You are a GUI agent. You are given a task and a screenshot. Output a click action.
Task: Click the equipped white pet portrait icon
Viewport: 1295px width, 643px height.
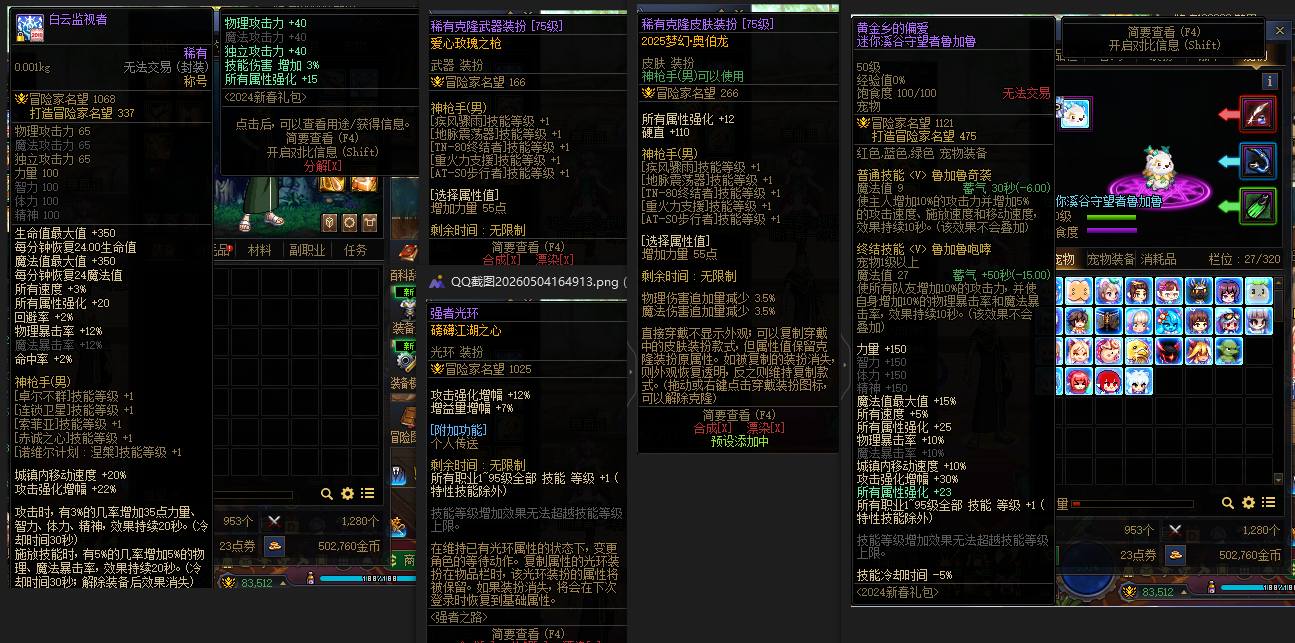coord(1074,113)
